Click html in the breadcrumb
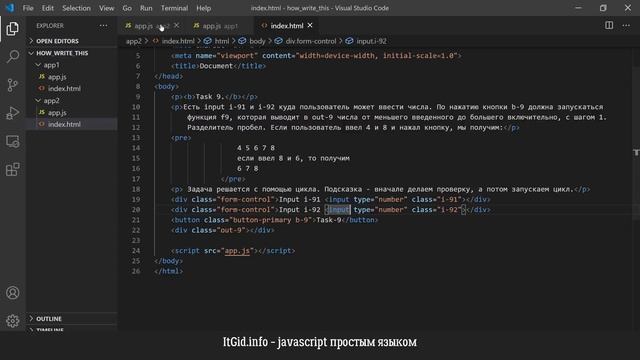 [222, 41]
